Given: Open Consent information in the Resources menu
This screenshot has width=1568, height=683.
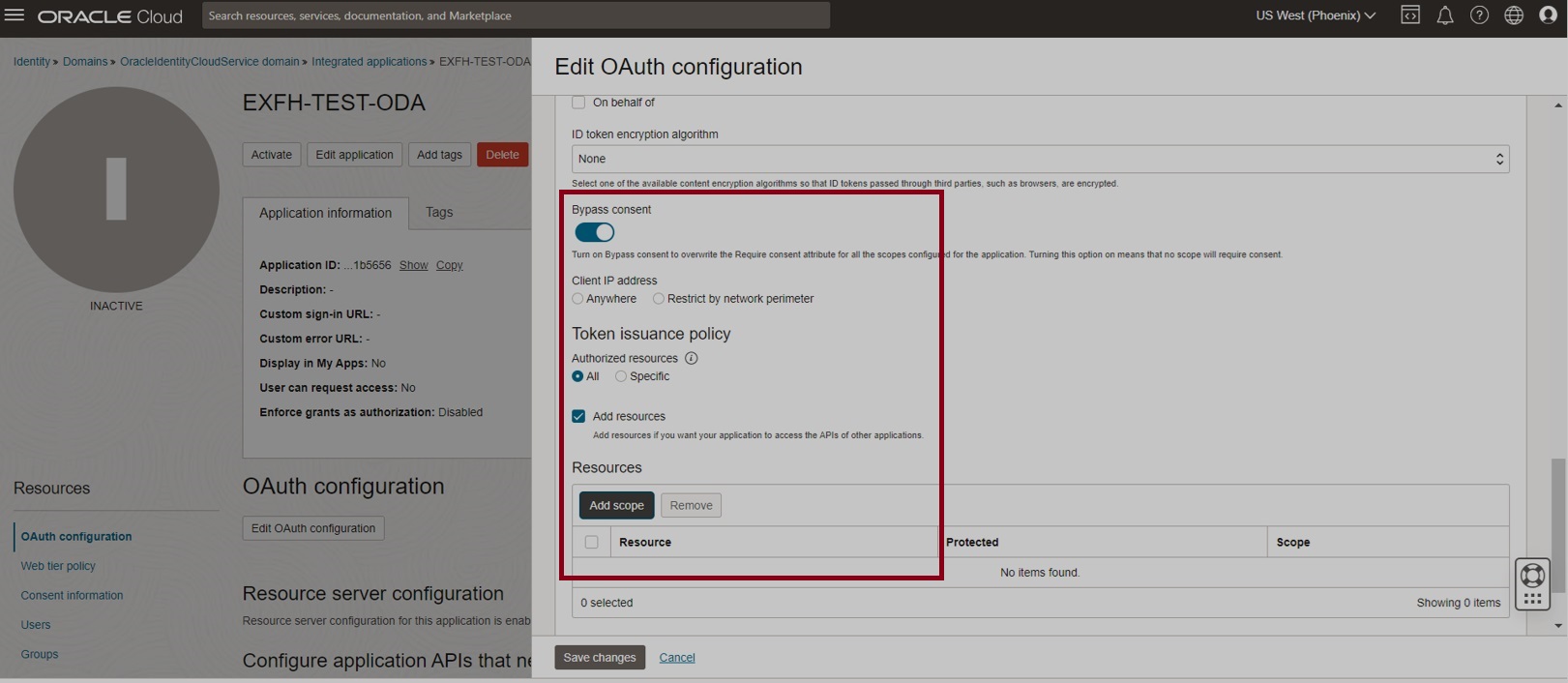Looking at the screenshot, I should tap(73, 595).
